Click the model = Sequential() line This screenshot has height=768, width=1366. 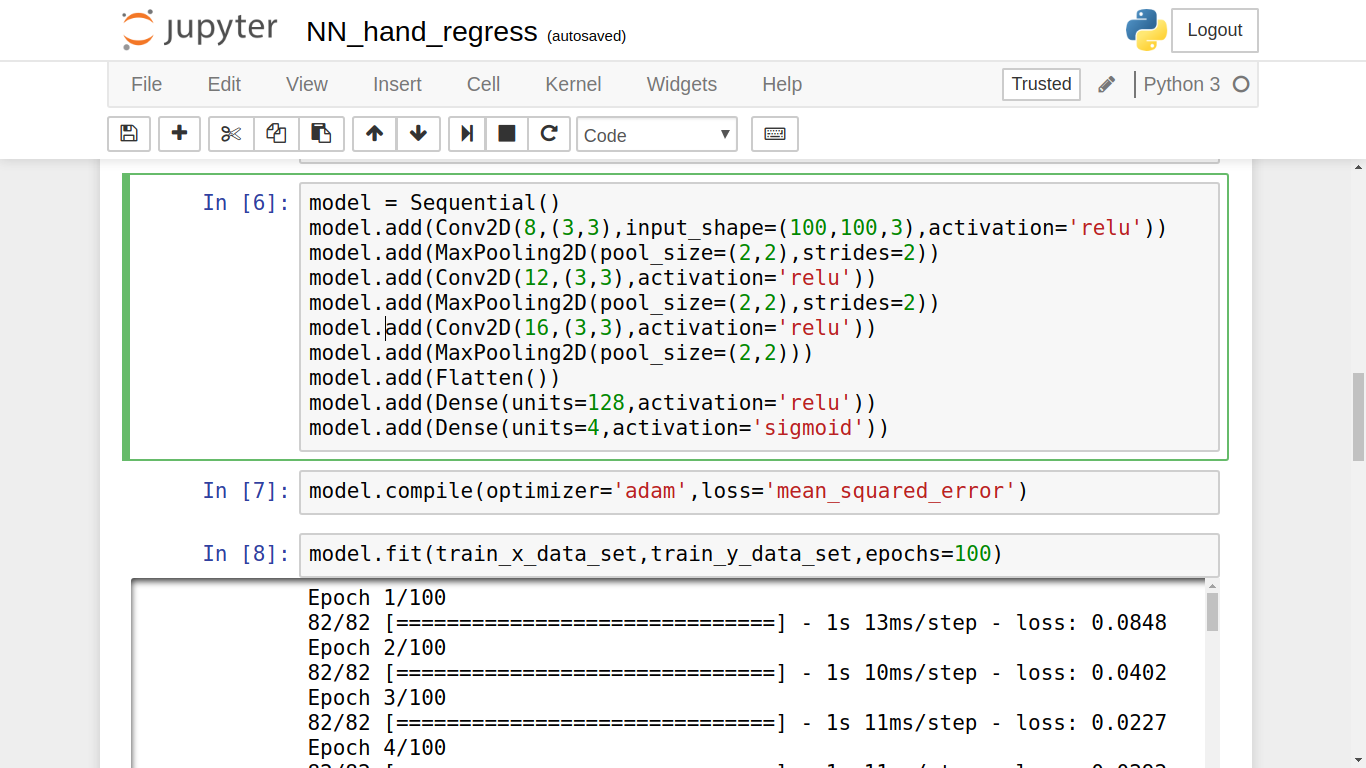[435, 203]
